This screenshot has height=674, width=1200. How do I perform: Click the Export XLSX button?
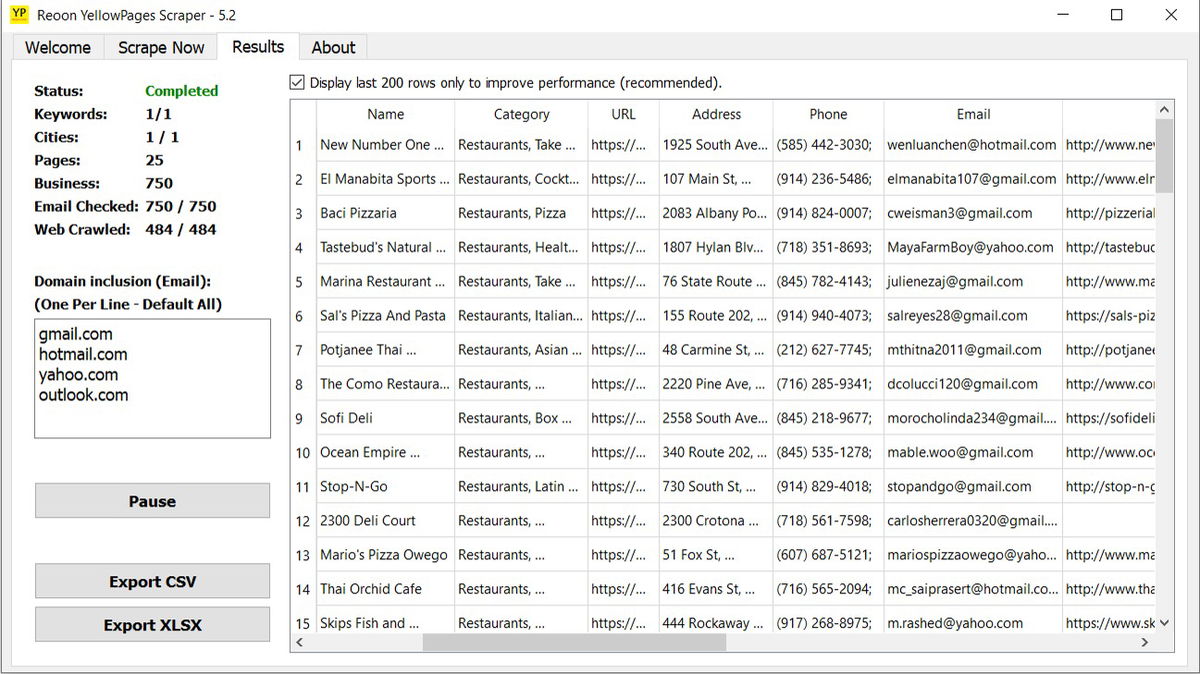tap(152, 624)
